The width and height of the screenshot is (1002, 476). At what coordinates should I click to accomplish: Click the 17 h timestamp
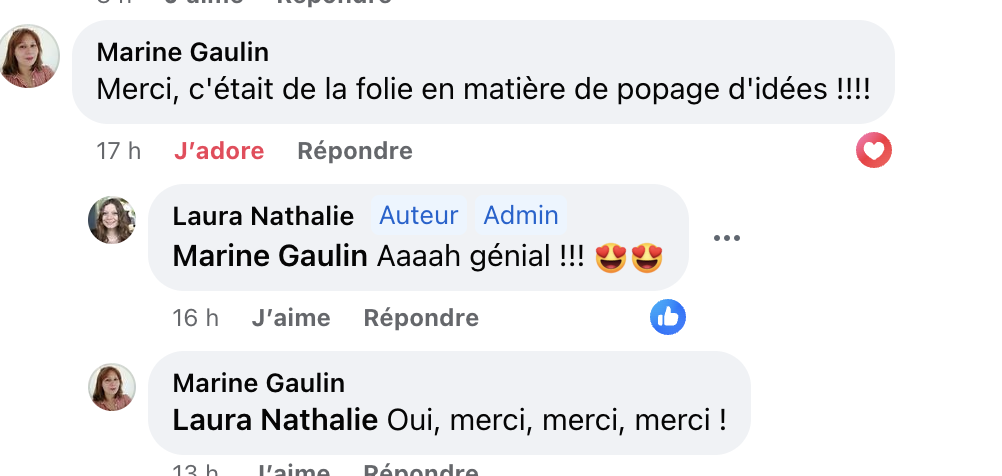[118, 151]
